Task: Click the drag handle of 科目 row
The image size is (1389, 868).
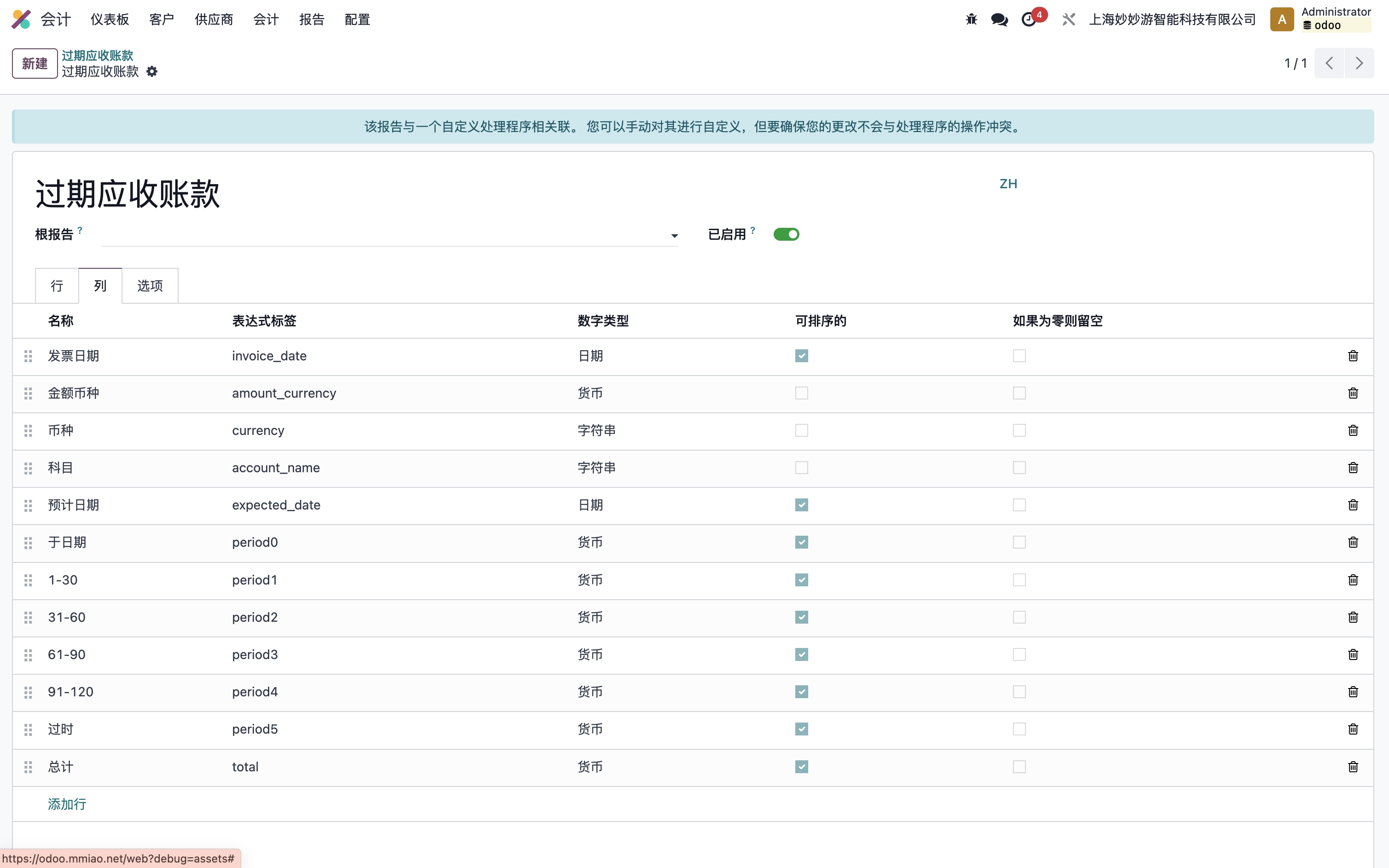Action: tap(28, 468)
